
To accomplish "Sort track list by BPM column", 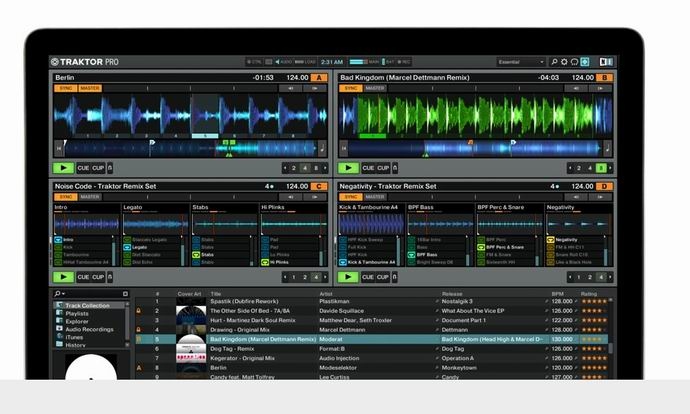I will point(558,293).
